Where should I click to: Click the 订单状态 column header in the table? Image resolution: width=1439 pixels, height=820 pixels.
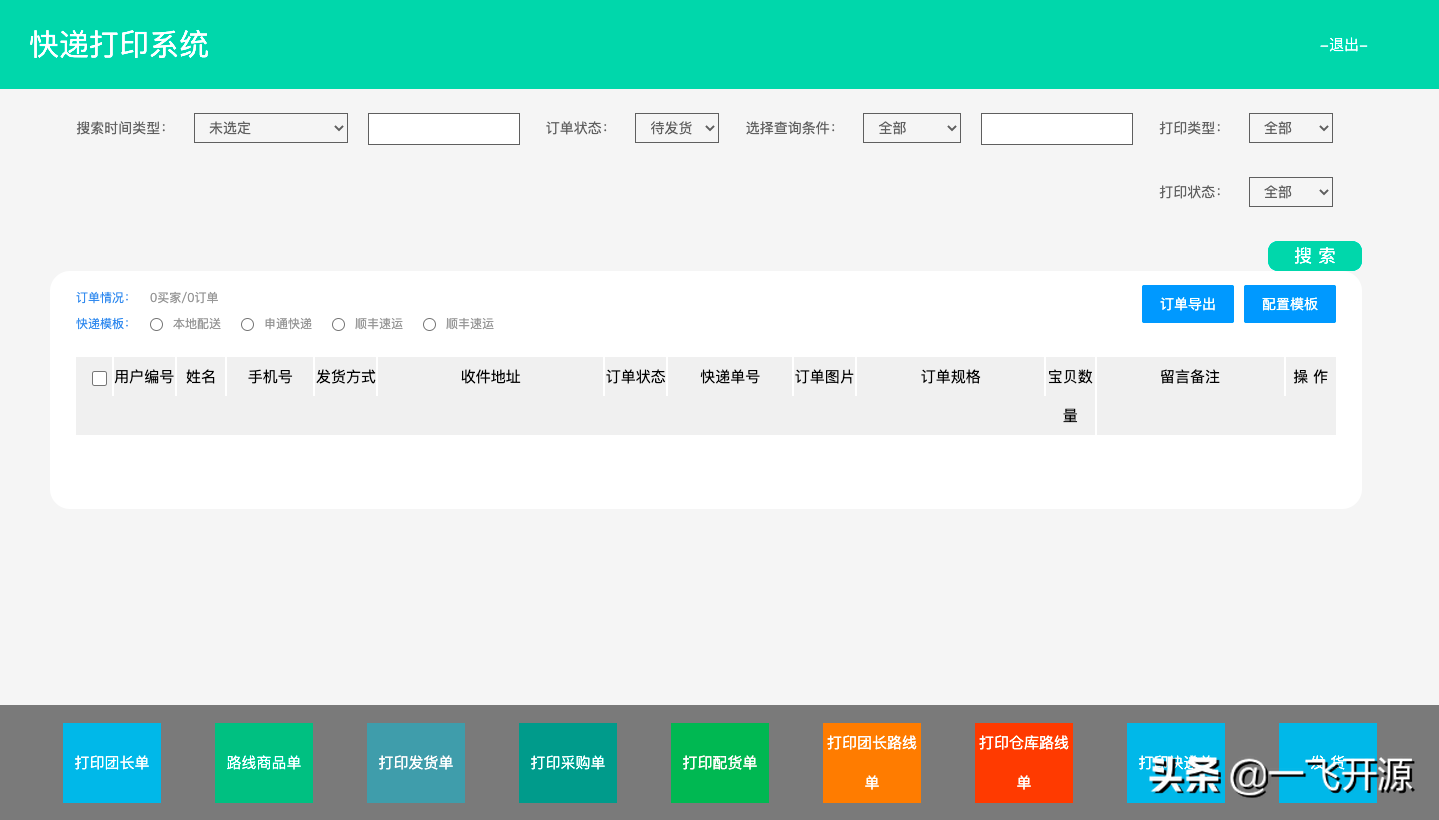coord(636,377)
